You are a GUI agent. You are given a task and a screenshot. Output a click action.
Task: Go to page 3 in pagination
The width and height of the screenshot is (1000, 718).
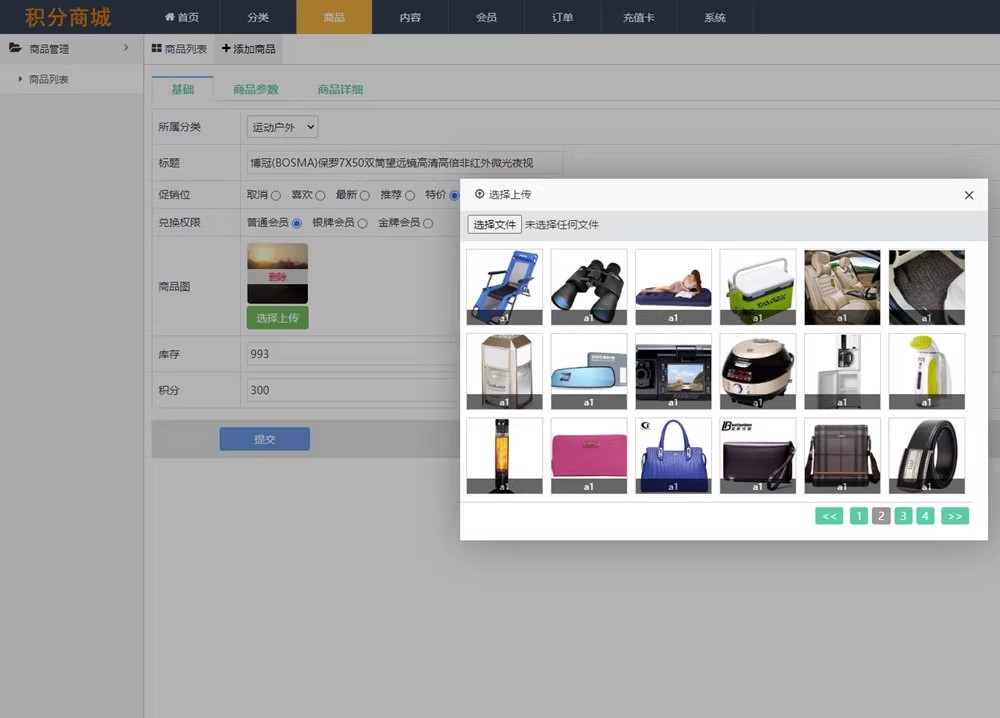(x=903, y=516)
